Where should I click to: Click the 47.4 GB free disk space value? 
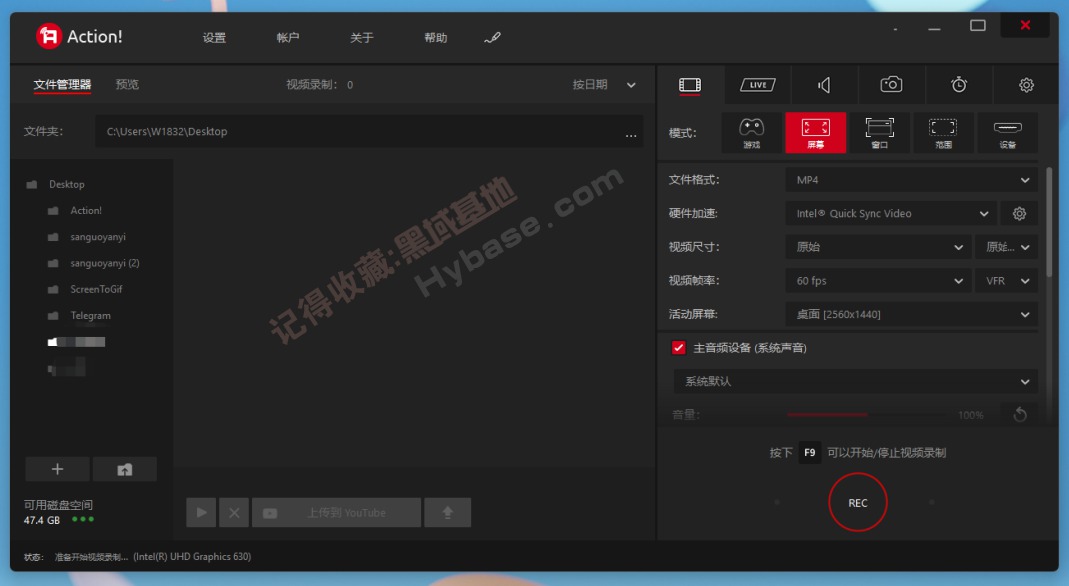click(x=42, y=521)
